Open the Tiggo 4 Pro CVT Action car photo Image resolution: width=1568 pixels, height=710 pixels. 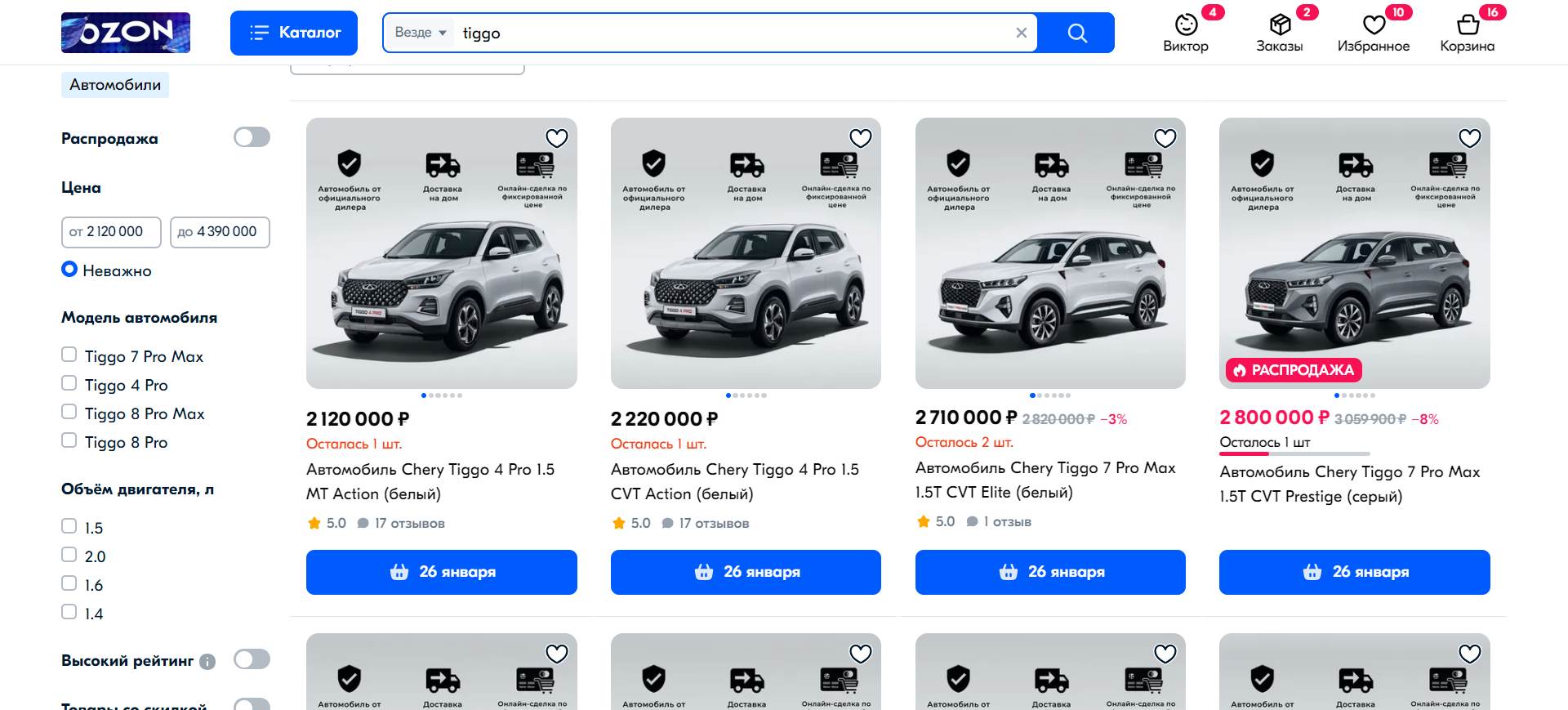pos(746,253)
